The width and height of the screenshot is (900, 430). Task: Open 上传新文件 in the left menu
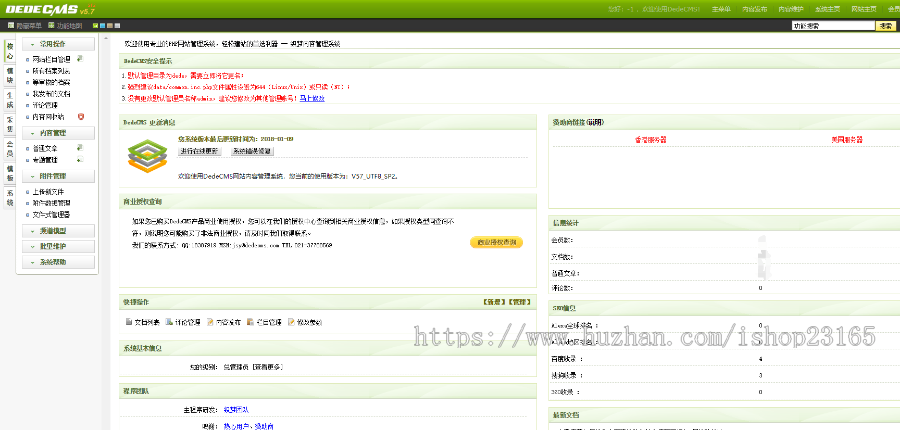tap(48, 192)
